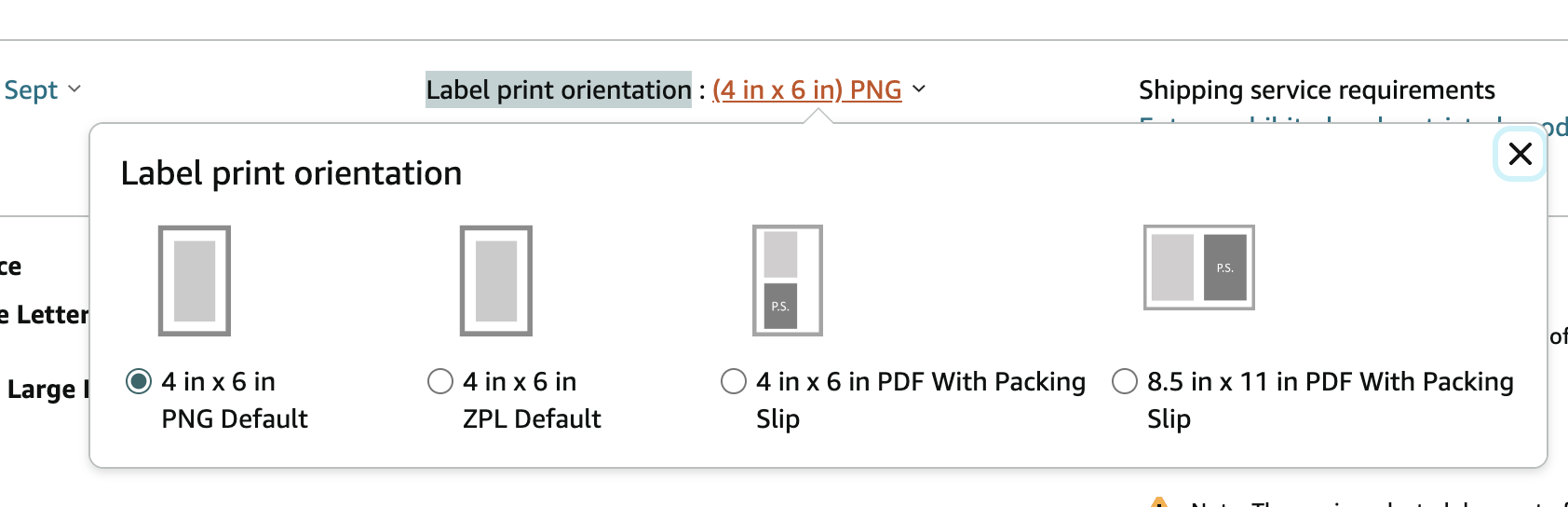Click the PNG Default option label text

235,400
